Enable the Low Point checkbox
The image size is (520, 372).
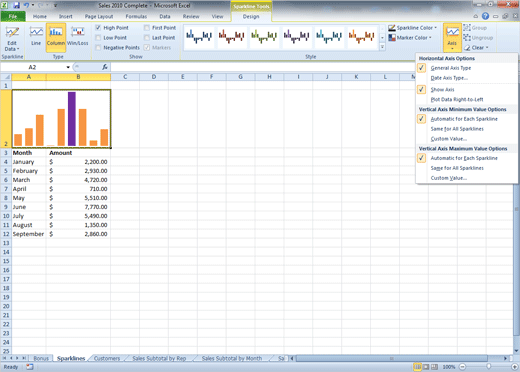(98, 38)
